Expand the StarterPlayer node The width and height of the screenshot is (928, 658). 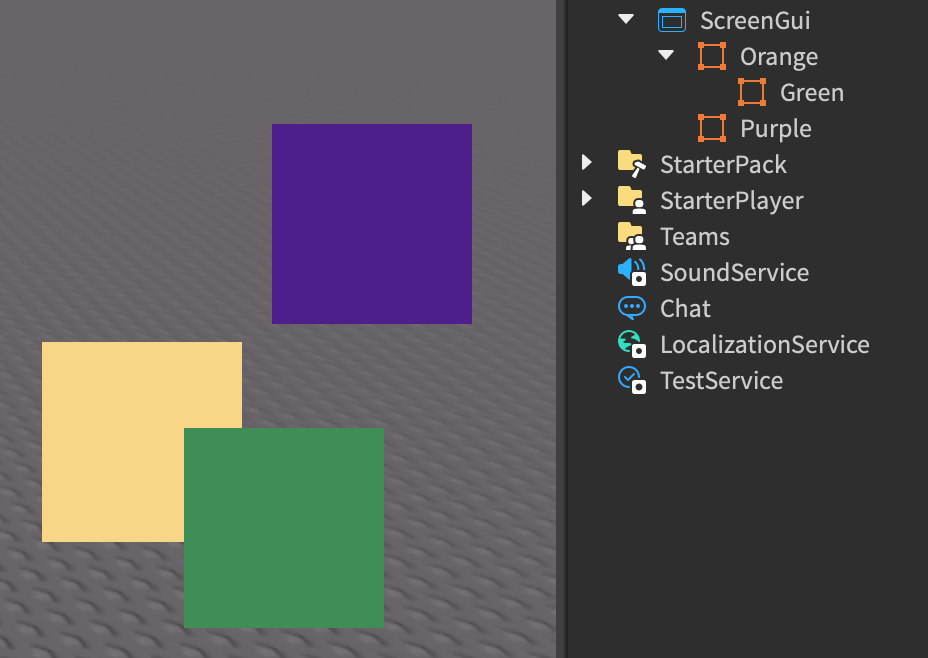[587, 198]
